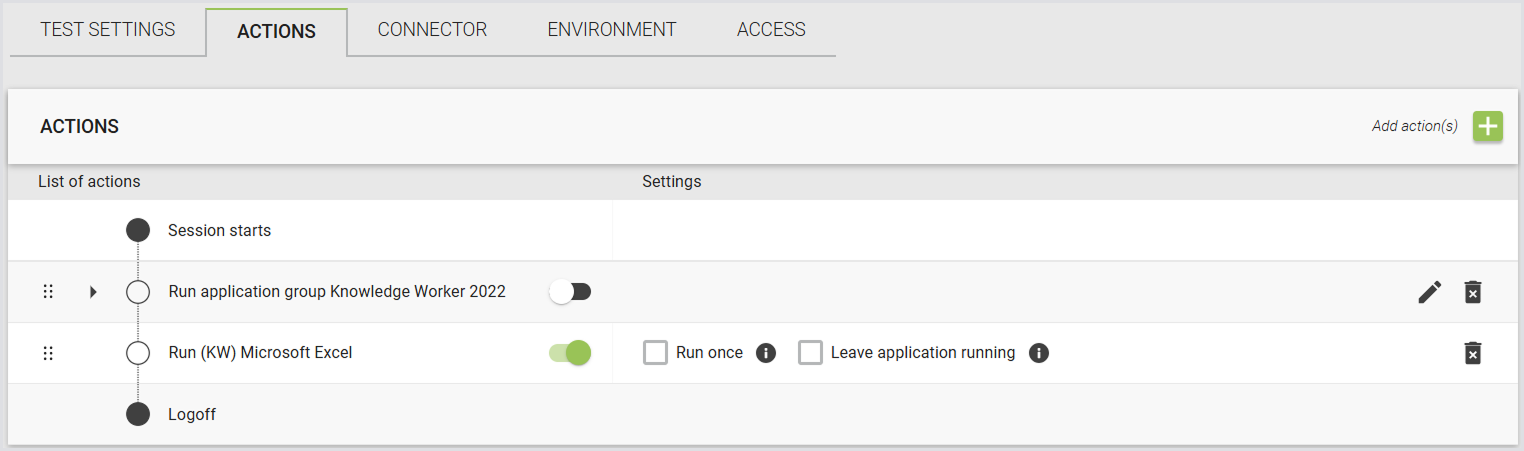This screenshot has height=451, width=1524.
Task: Check the Leave application running checkbox
Action: (x=810, y=353)
